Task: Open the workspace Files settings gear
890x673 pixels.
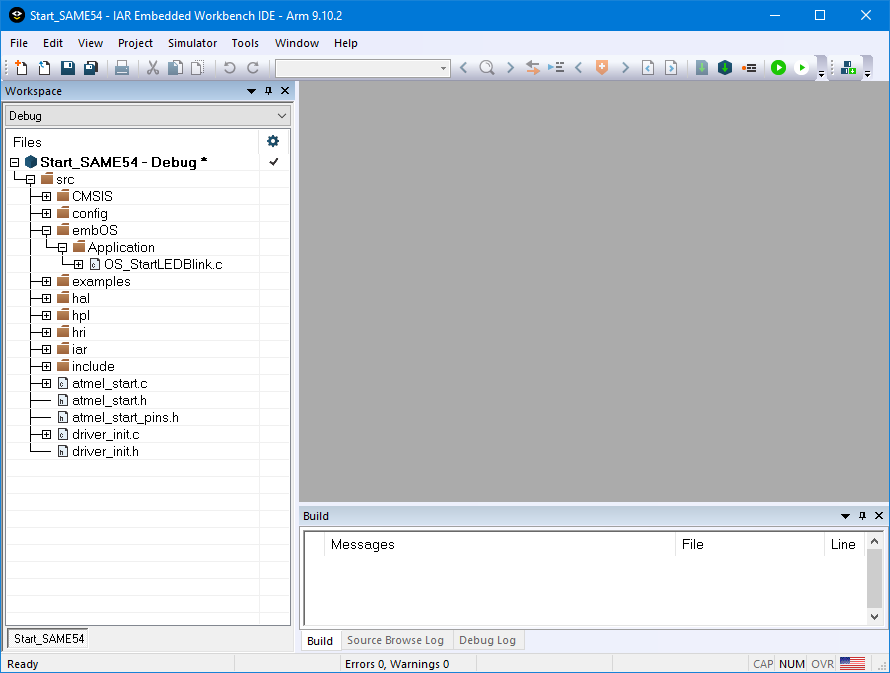Action: 273,141
